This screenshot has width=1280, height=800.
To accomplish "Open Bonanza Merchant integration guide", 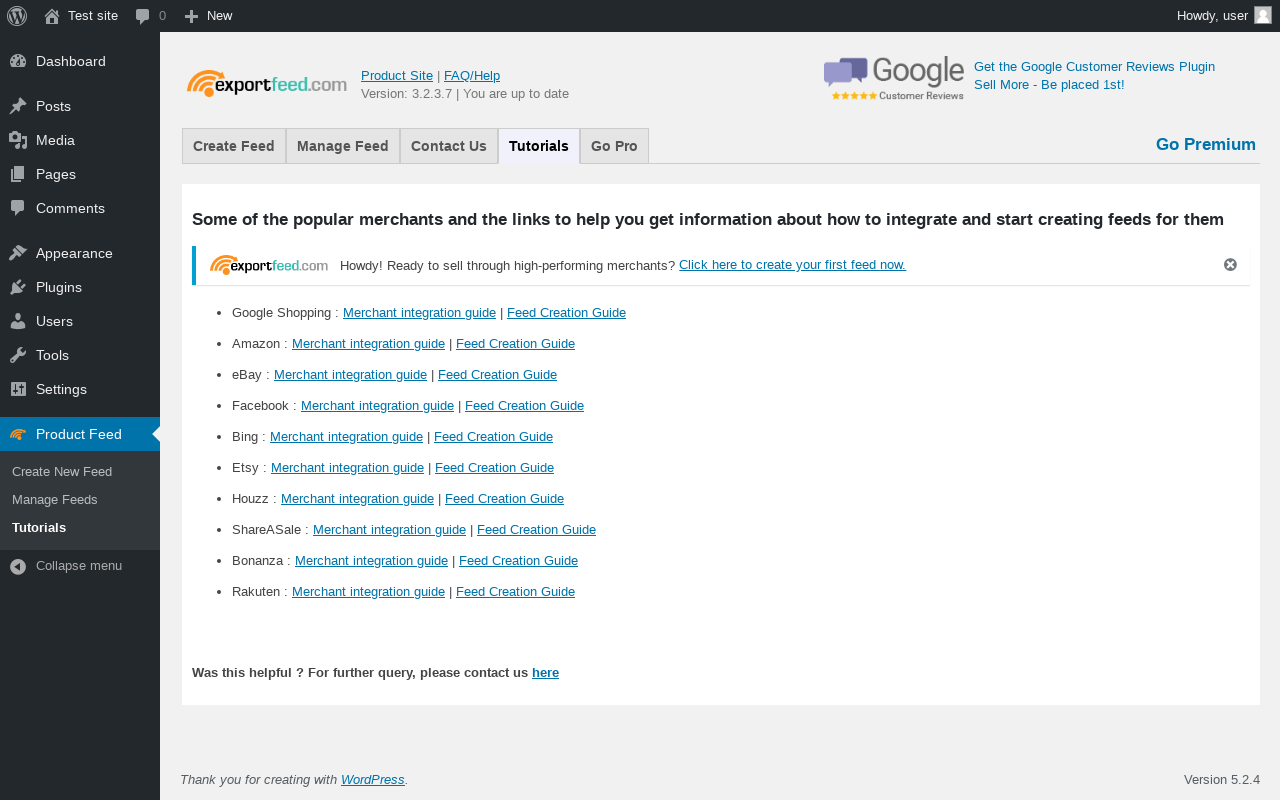I will point(371,560).
